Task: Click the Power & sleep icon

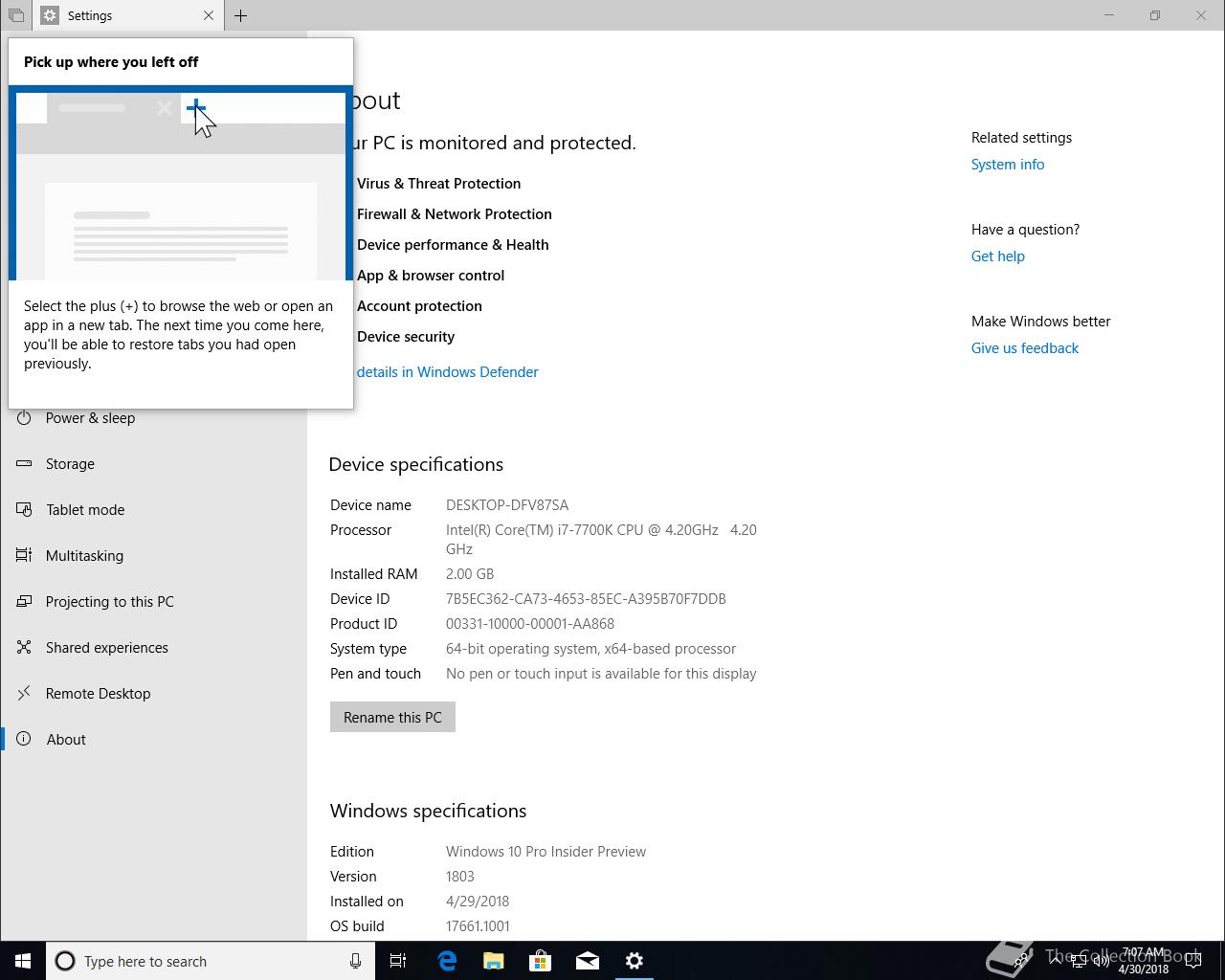Action: (24, 417)
